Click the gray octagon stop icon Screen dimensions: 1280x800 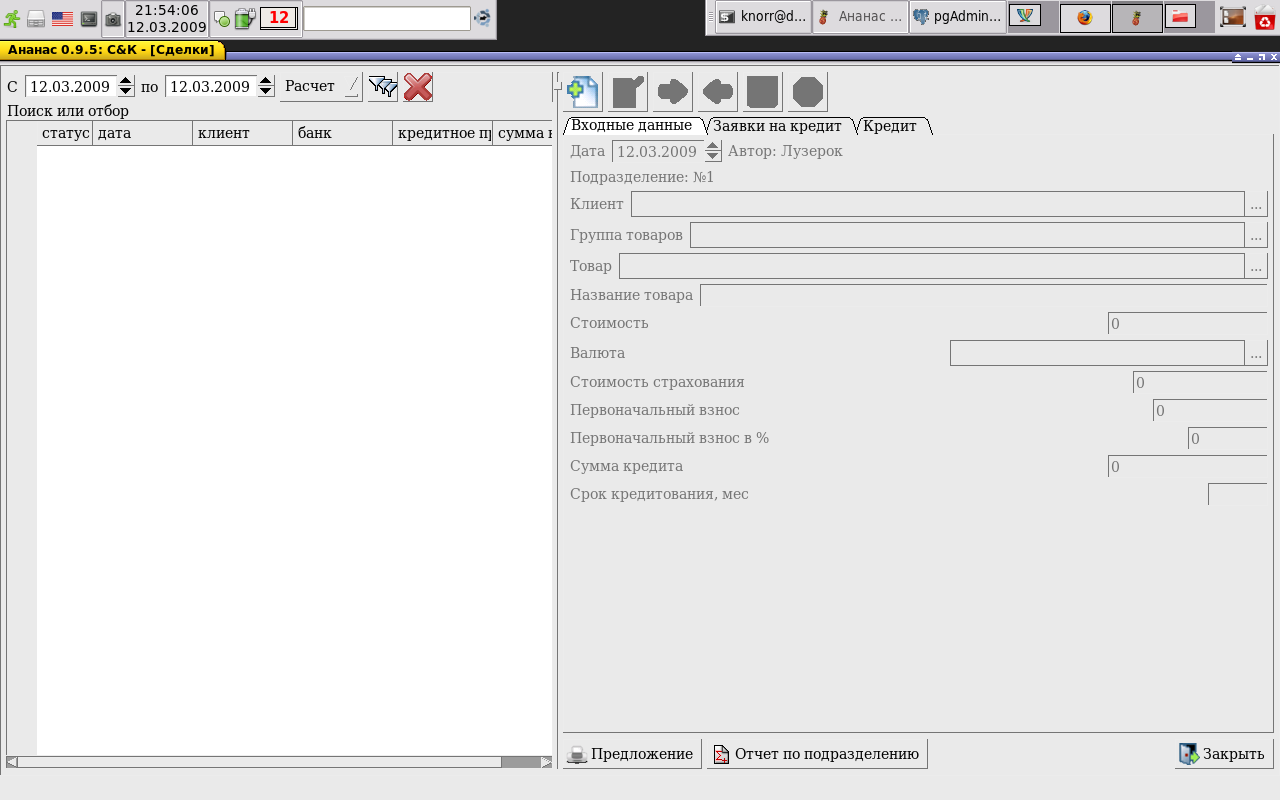[x=808, y=92]
